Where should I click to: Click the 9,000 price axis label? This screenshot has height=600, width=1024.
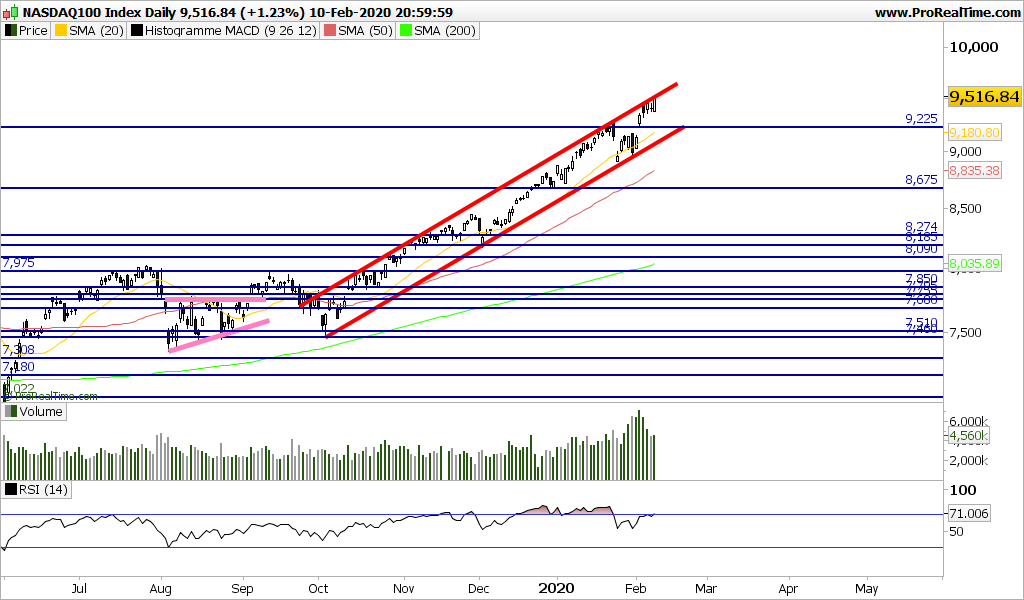click(x=965, y=151)
